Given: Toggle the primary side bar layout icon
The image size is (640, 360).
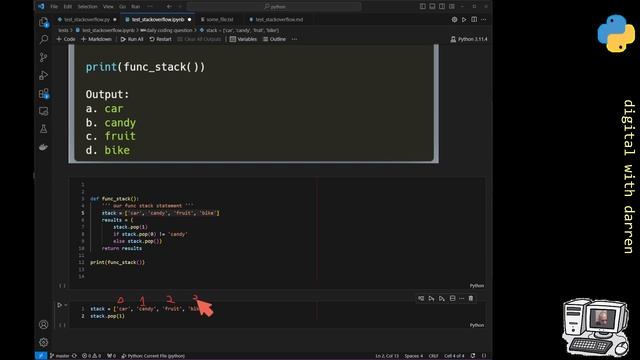Looking at the screenshot, I should coord(422,7).
